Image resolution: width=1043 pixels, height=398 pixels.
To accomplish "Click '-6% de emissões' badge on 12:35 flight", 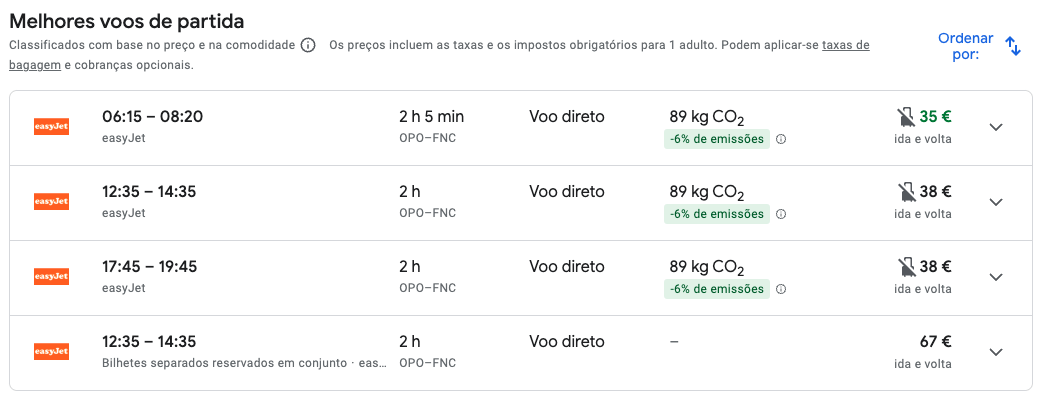I will (716, 214).
